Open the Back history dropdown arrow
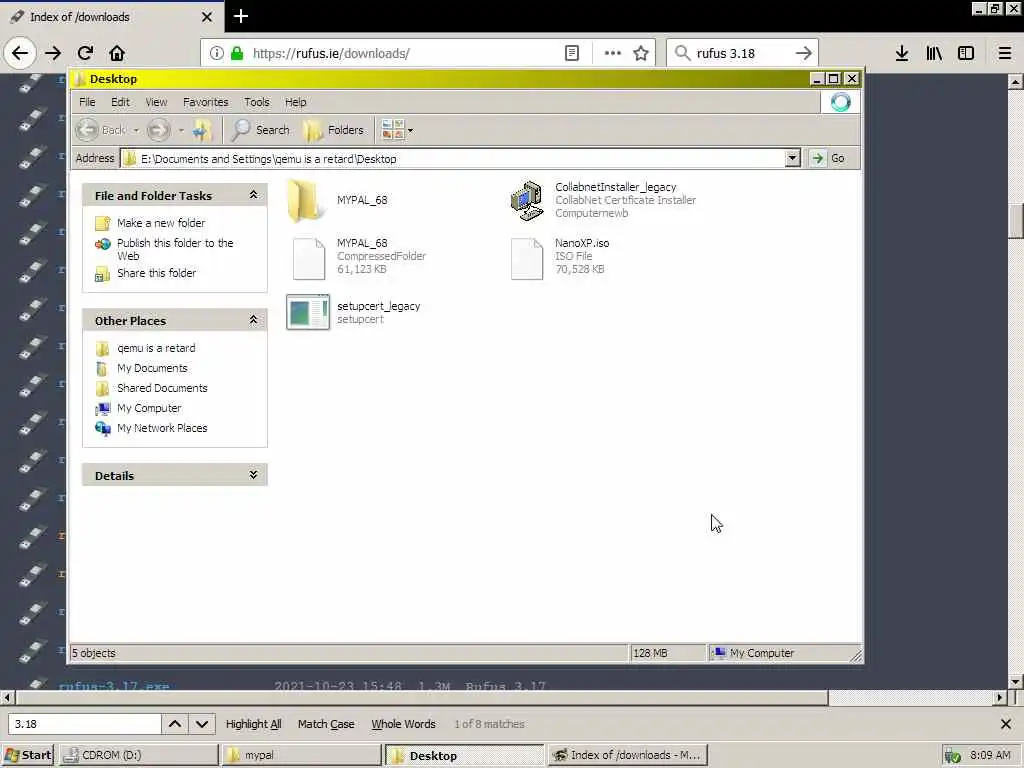 tap(136, 130)
